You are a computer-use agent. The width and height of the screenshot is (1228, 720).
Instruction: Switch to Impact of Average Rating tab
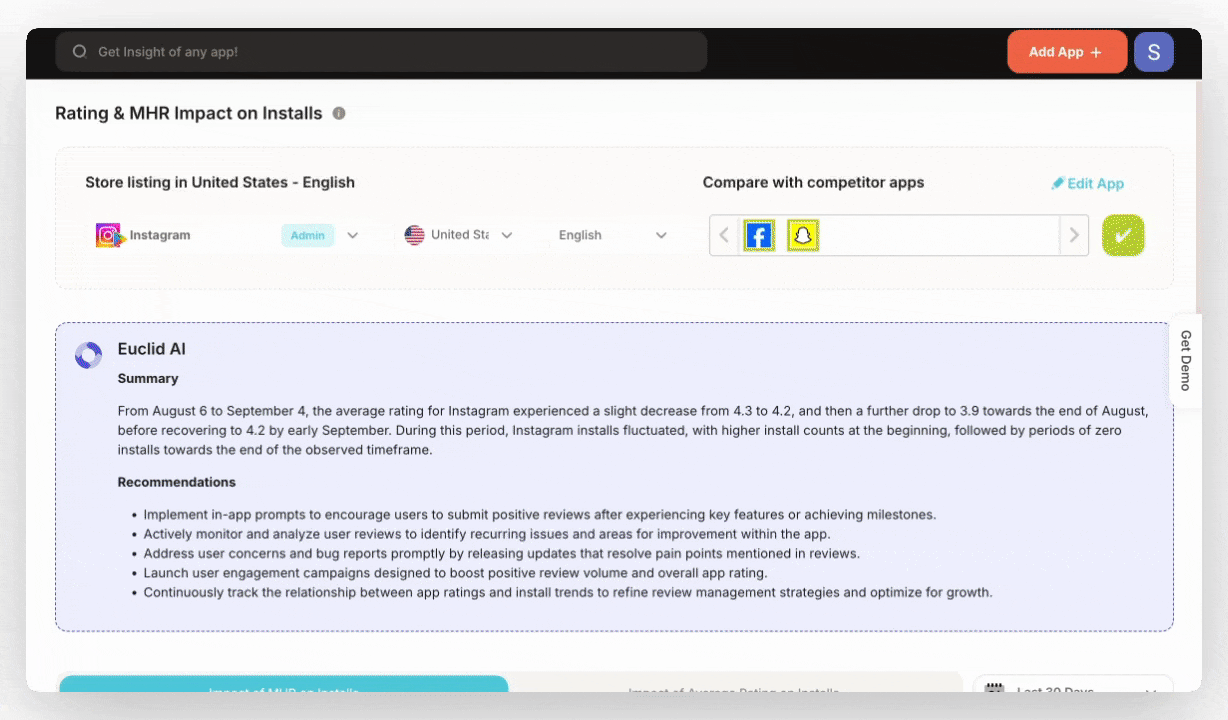(733, 686)
